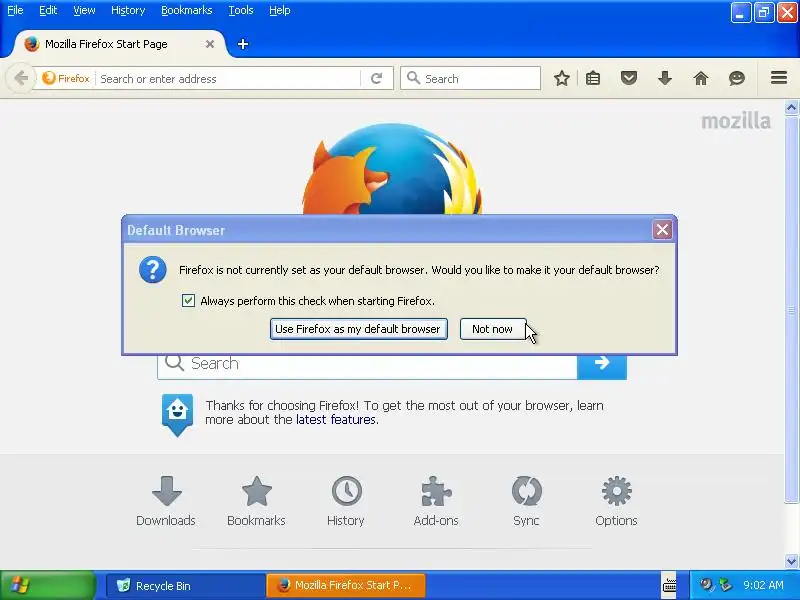Screen dimensions: 800x600
Task: Focus the start page Search field
Action: tap(367, 364)
